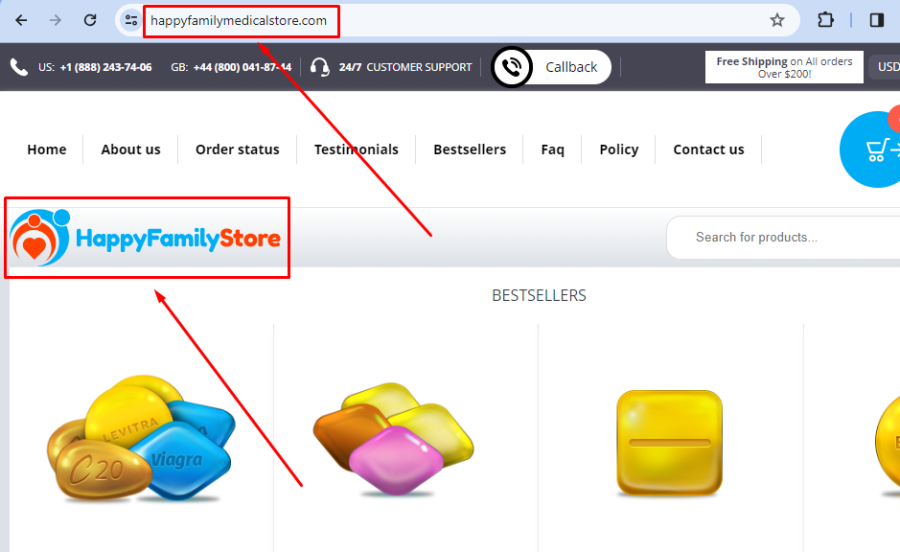
Task: Open the About us page
Action: [x=131, y=149]
